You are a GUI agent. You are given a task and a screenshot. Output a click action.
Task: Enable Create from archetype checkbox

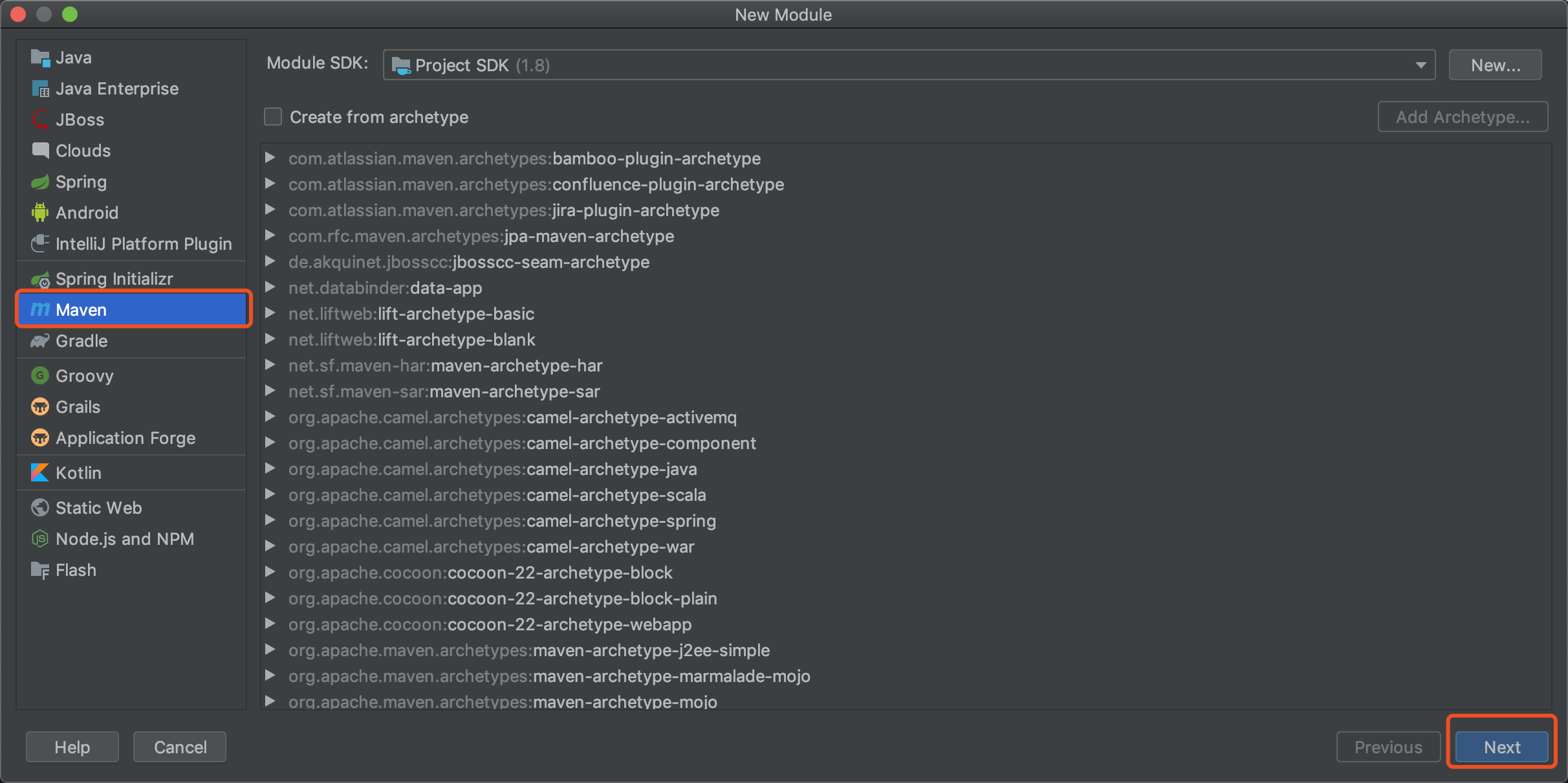point(273,117)
